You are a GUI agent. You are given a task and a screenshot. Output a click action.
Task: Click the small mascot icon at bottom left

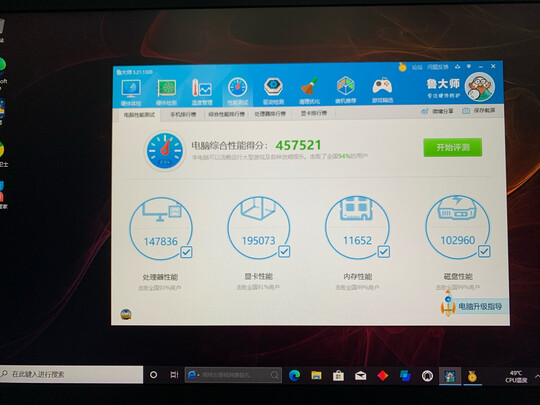click(x=126, y=314)
